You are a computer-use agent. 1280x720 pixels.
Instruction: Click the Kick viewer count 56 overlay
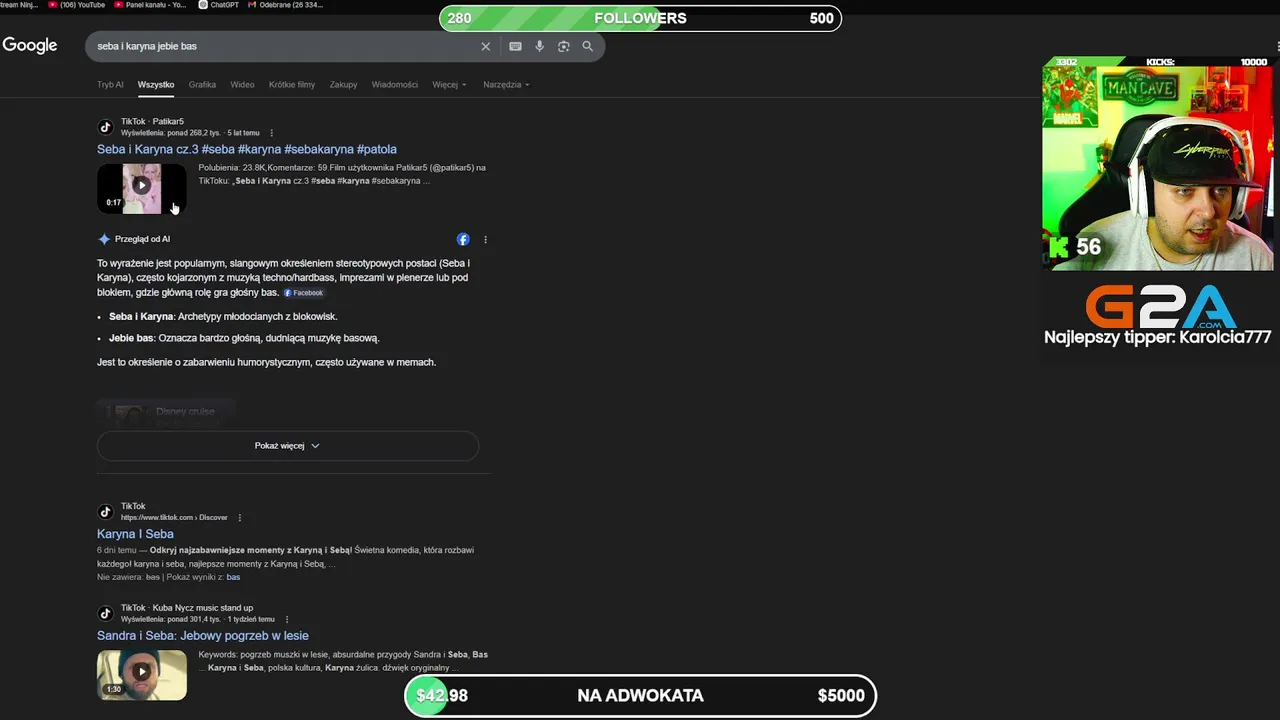tap(1075, 247)
